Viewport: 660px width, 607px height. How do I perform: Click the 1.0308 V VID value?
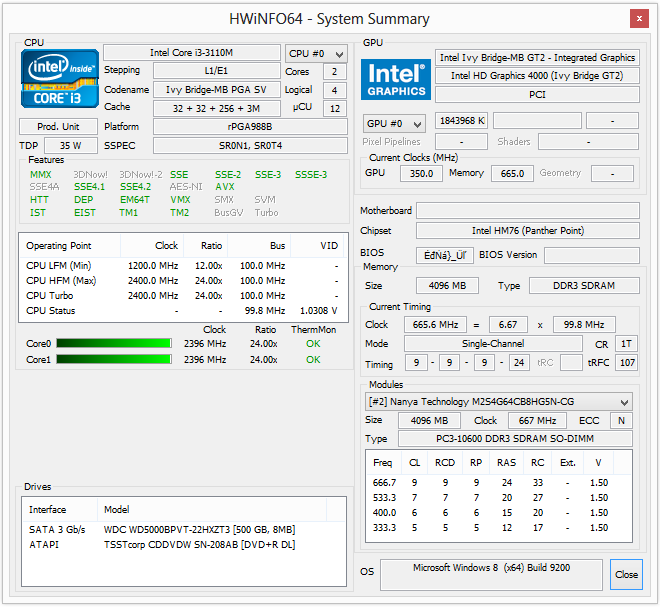coord(319,311)
